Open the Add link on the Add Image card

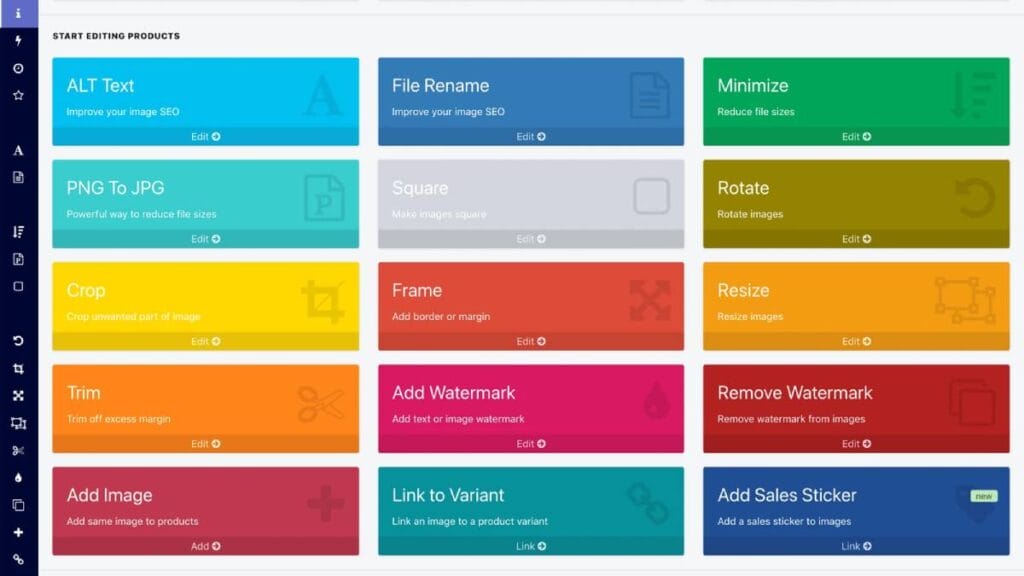point(205,546)
